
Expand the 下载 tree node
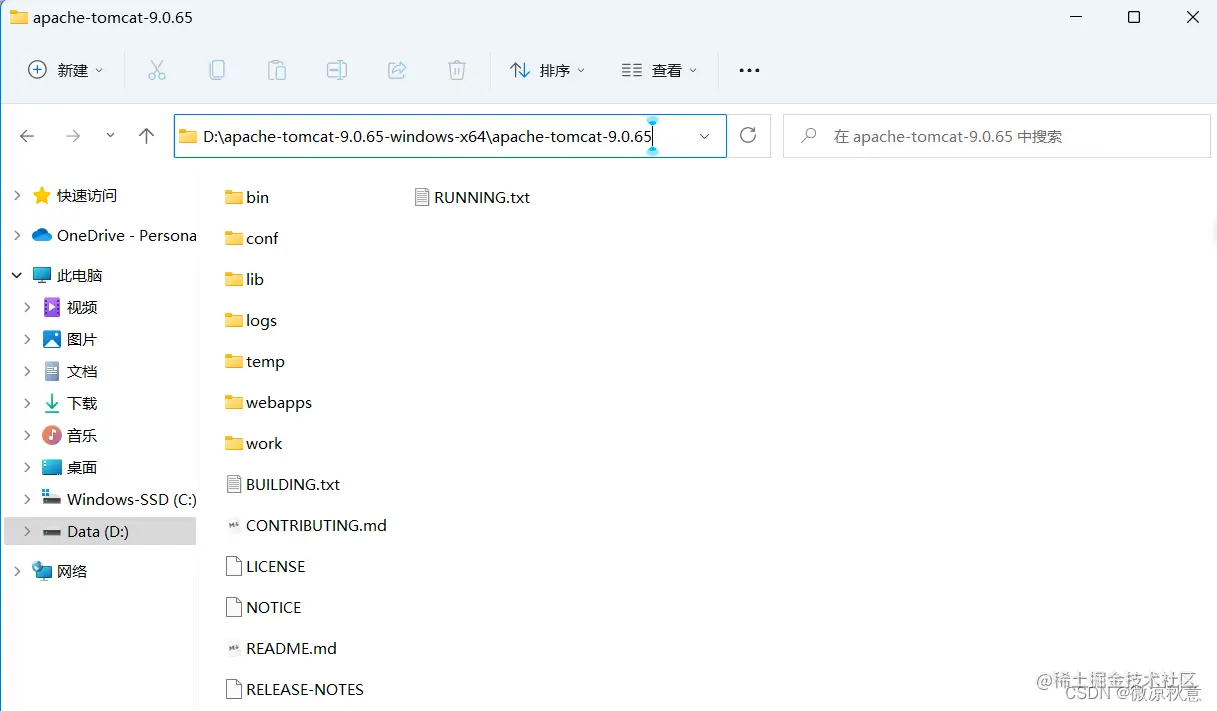click(x=28, y=403)
